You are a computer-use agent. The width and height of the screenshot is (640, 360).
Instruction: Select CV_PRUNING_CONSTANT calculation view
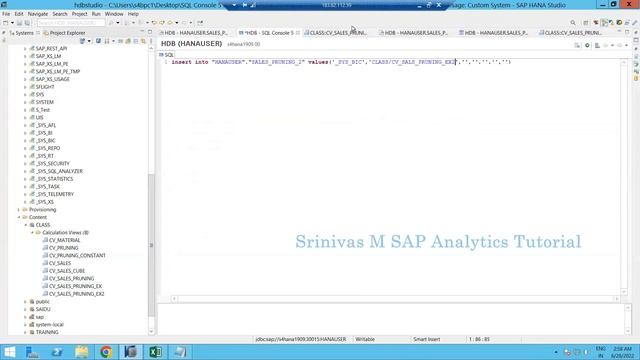tap(77, 256)
